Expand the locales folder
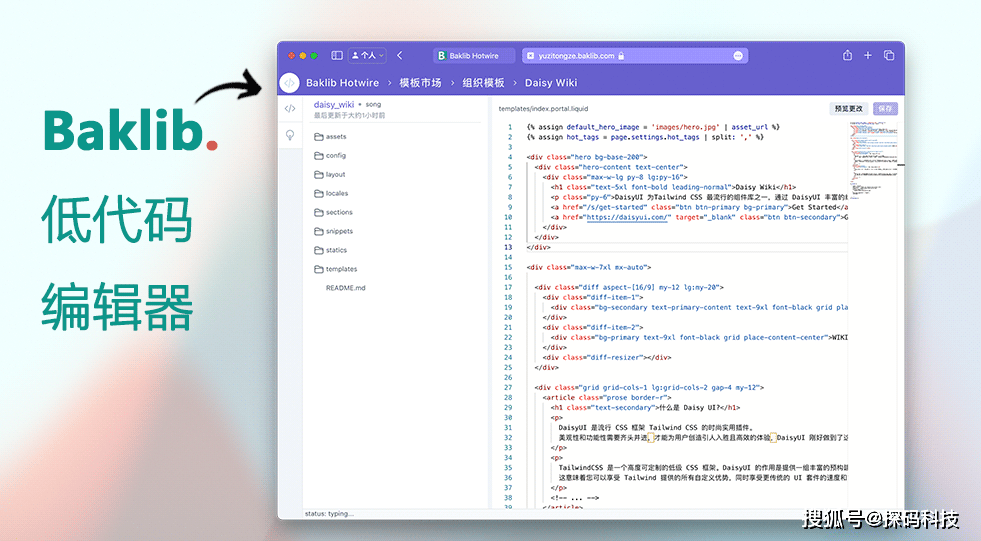Image resolution: width=981 pixels, height=541 pixels. 331,193
